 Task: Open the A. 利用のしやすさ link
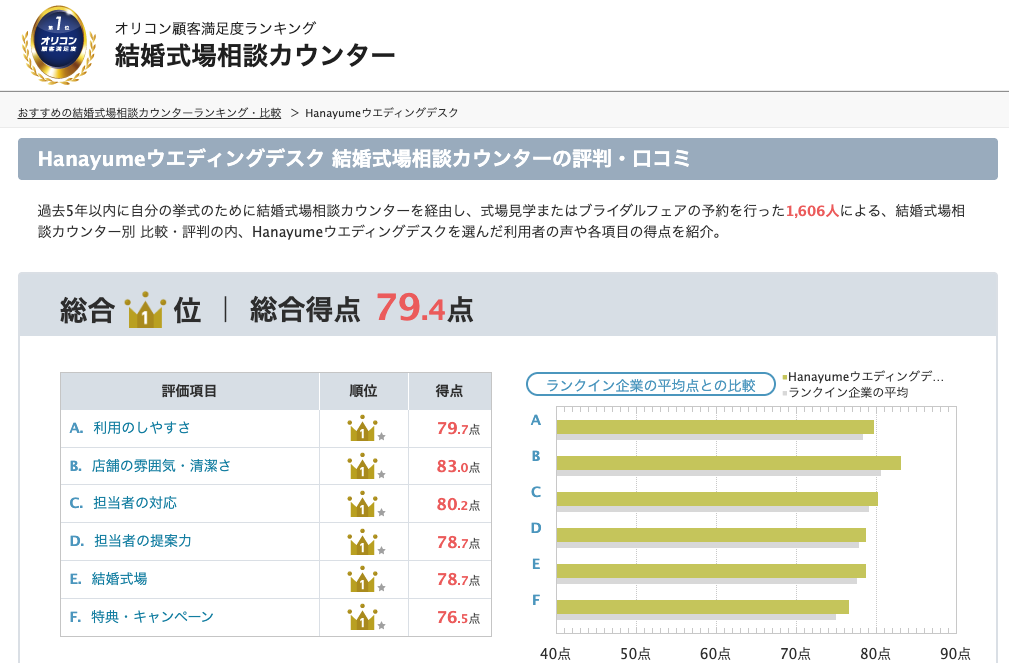point(130,428)
